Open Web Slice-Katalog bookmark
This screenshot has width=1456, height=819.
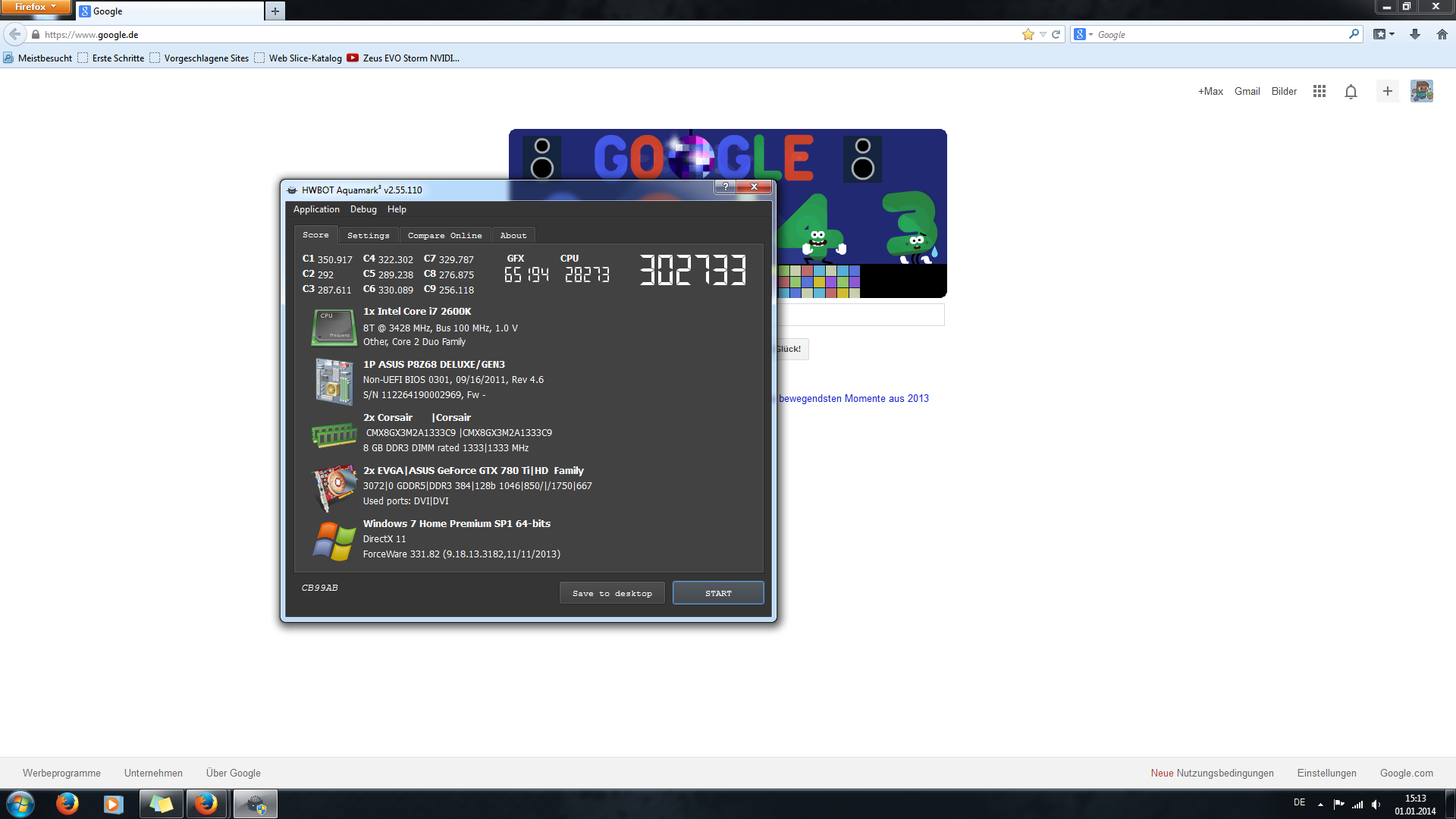tap(298, 58)
